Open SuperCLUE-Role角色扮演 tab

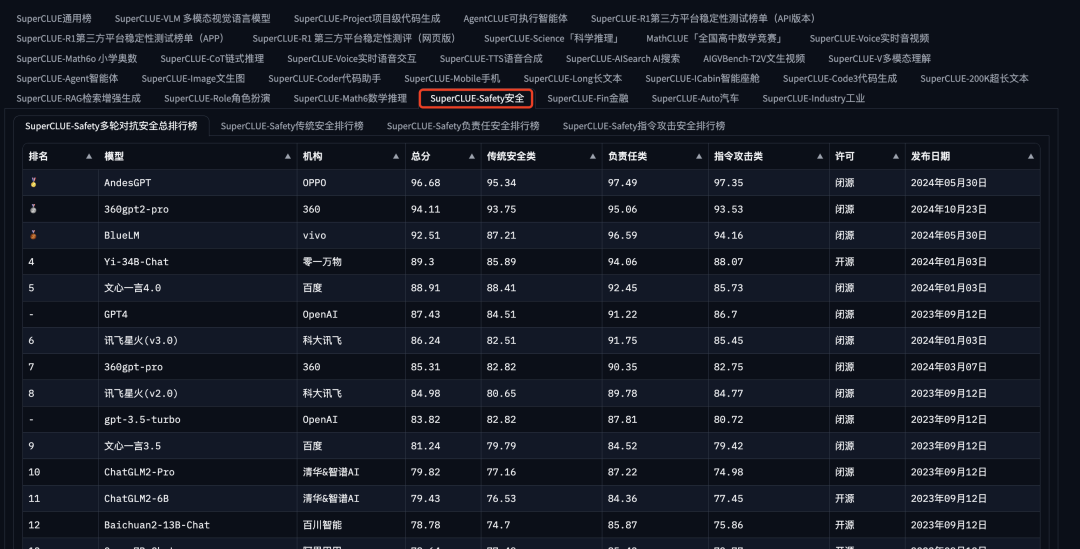coord(217,99)
